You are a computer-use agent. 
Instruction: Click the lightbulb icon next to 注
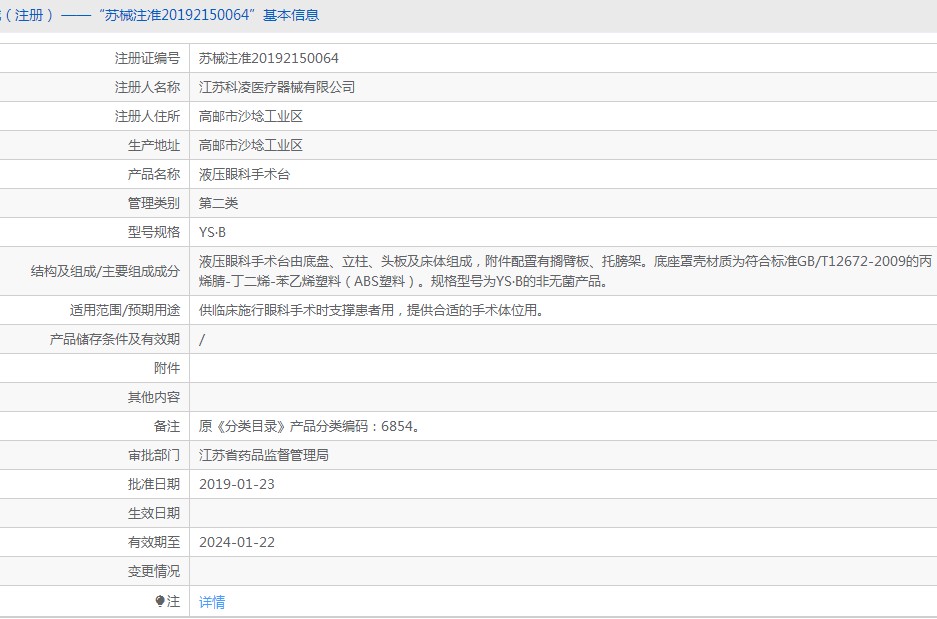point(160,601)
